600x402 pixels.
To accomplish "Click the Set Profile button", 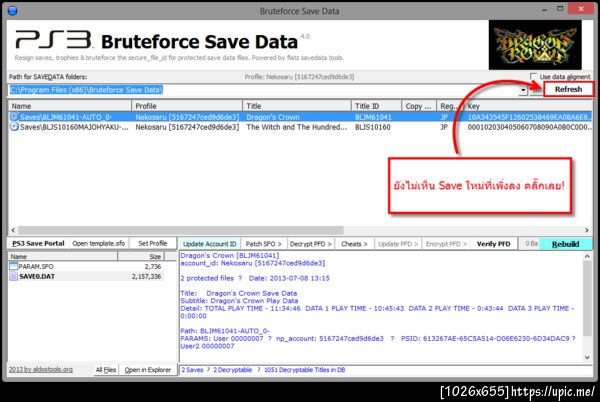I will coord(153,243).
